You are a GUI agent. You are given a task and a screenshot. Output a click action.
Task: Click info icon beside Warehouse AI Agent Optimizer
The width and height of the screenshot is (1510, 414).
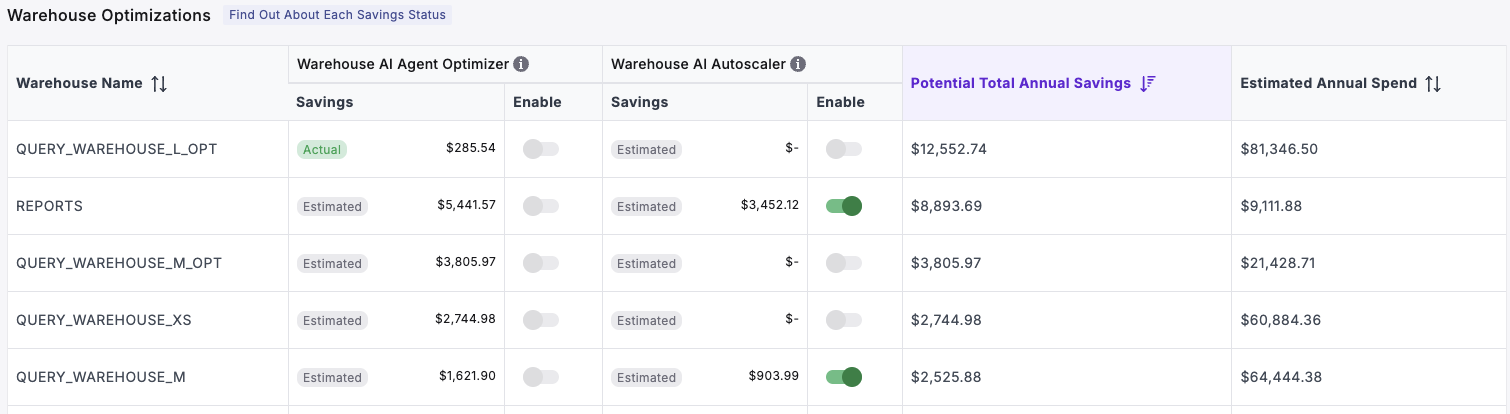(521, 64)
